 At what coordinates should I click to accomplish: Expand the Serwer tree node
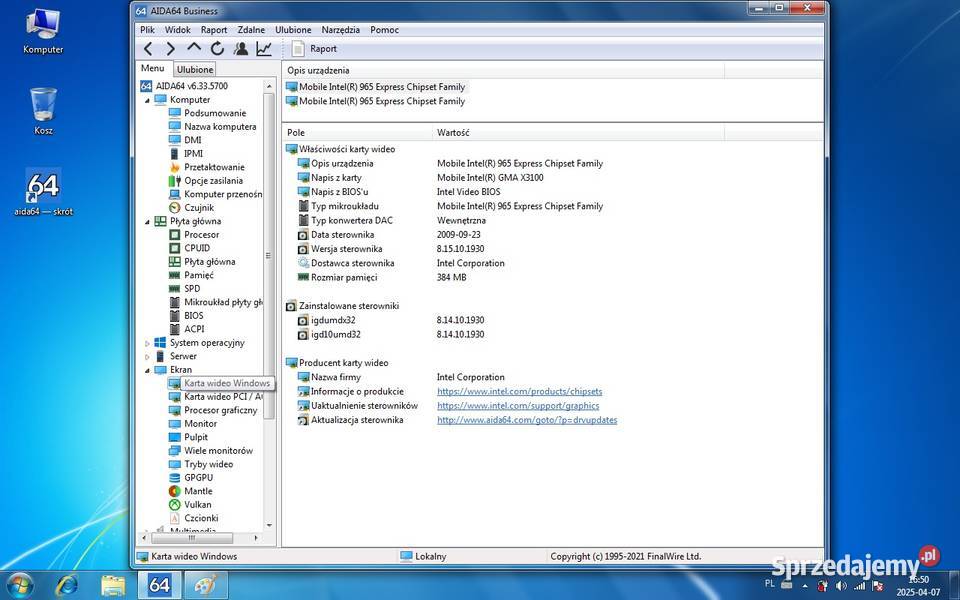coord(147,356)
